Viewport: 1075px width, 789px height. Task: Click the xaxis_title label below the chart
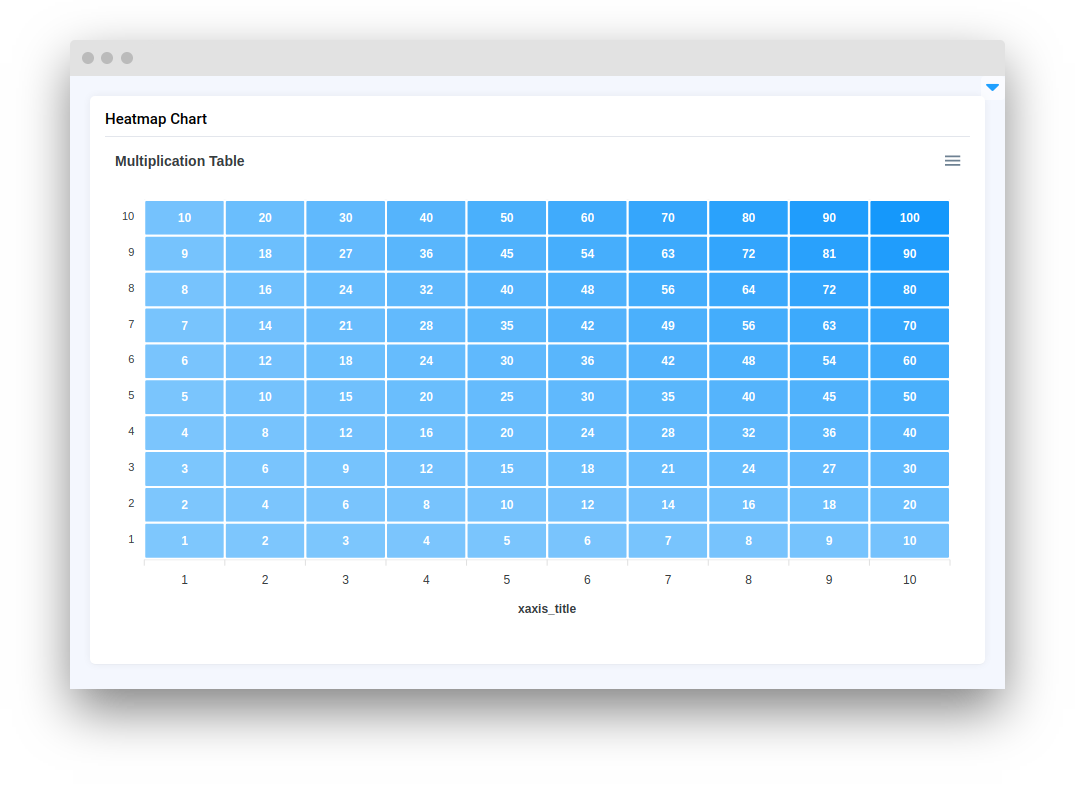(547, 608)
